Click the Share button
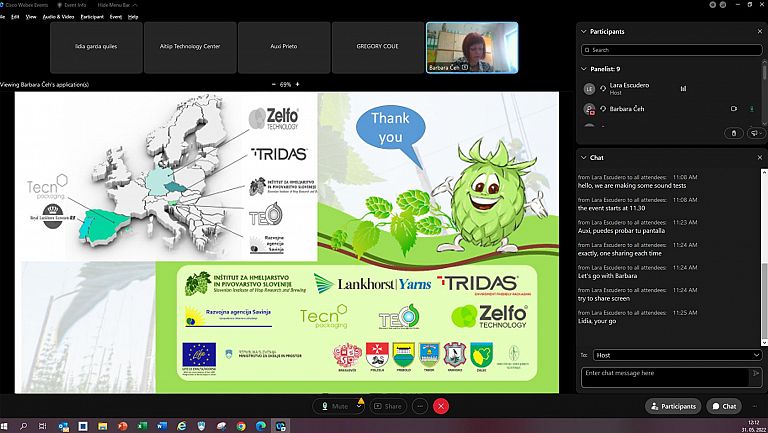Image resolution: width=768 pixels, height=433 pixels. (x=388, y=406)
